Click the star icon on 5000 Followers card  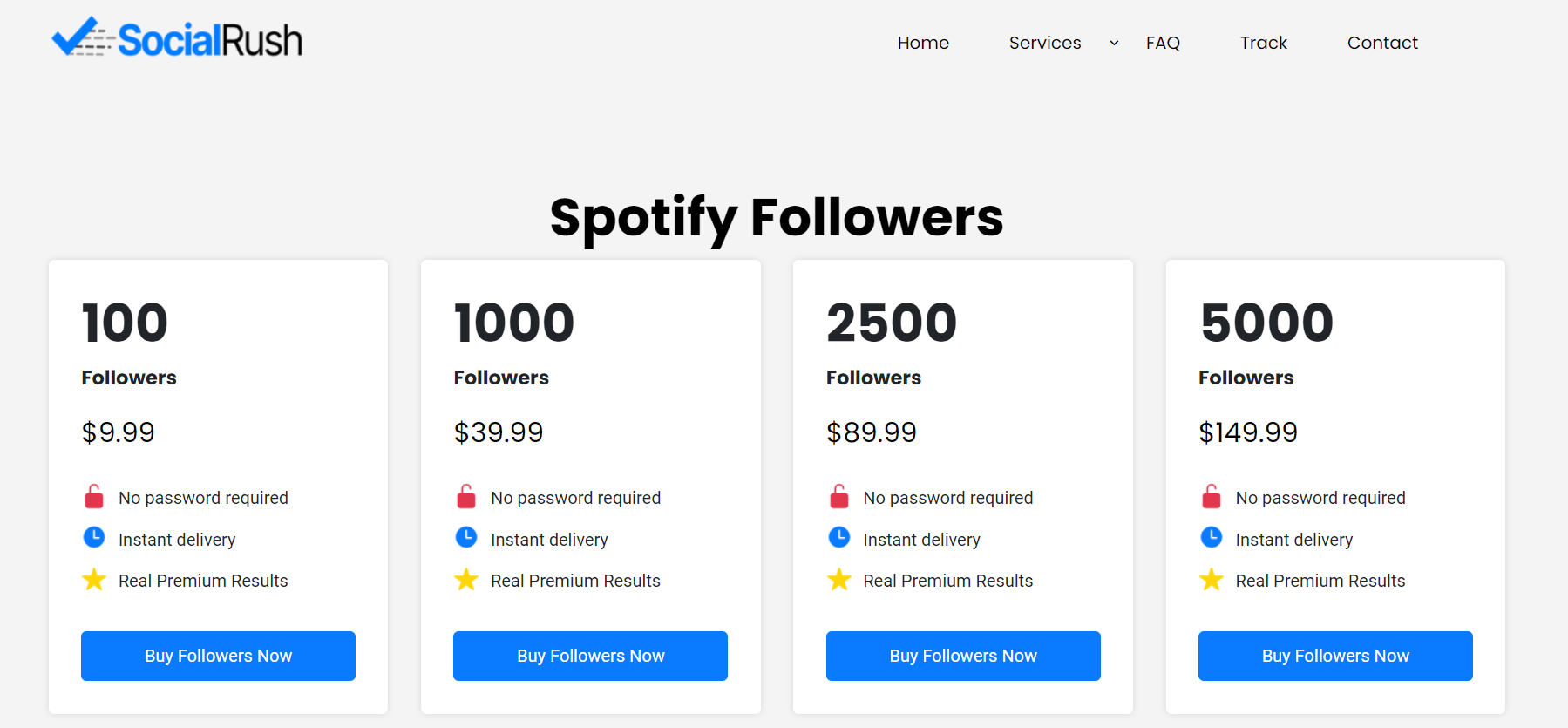pos(1211,579)
